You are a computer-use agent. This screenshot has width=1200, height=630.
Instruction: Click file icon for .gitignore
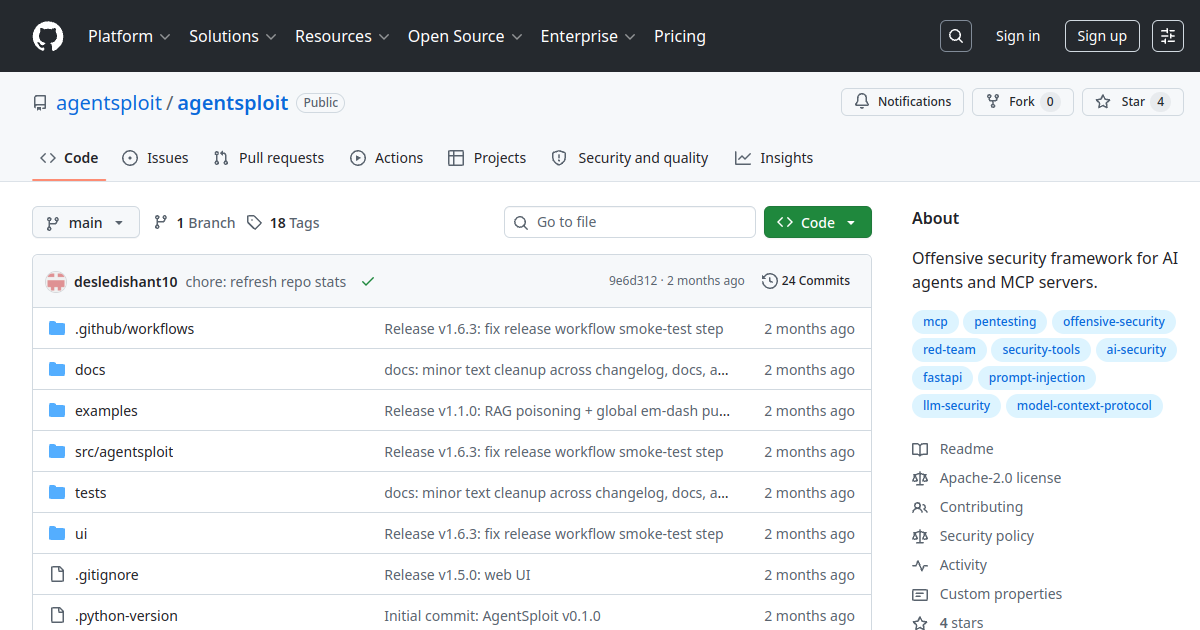(57, 575)
